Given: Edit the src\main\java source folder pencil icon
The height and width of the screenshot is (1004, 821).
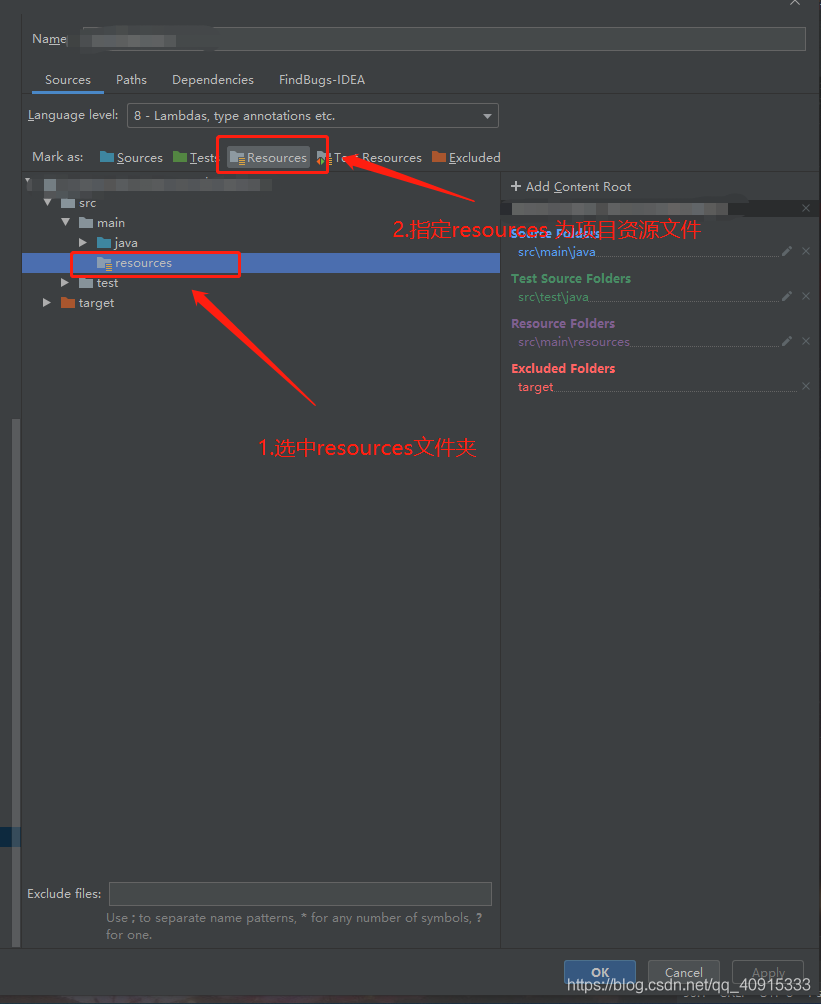Looking at the screenshot, I should click(x=788, y=252).
